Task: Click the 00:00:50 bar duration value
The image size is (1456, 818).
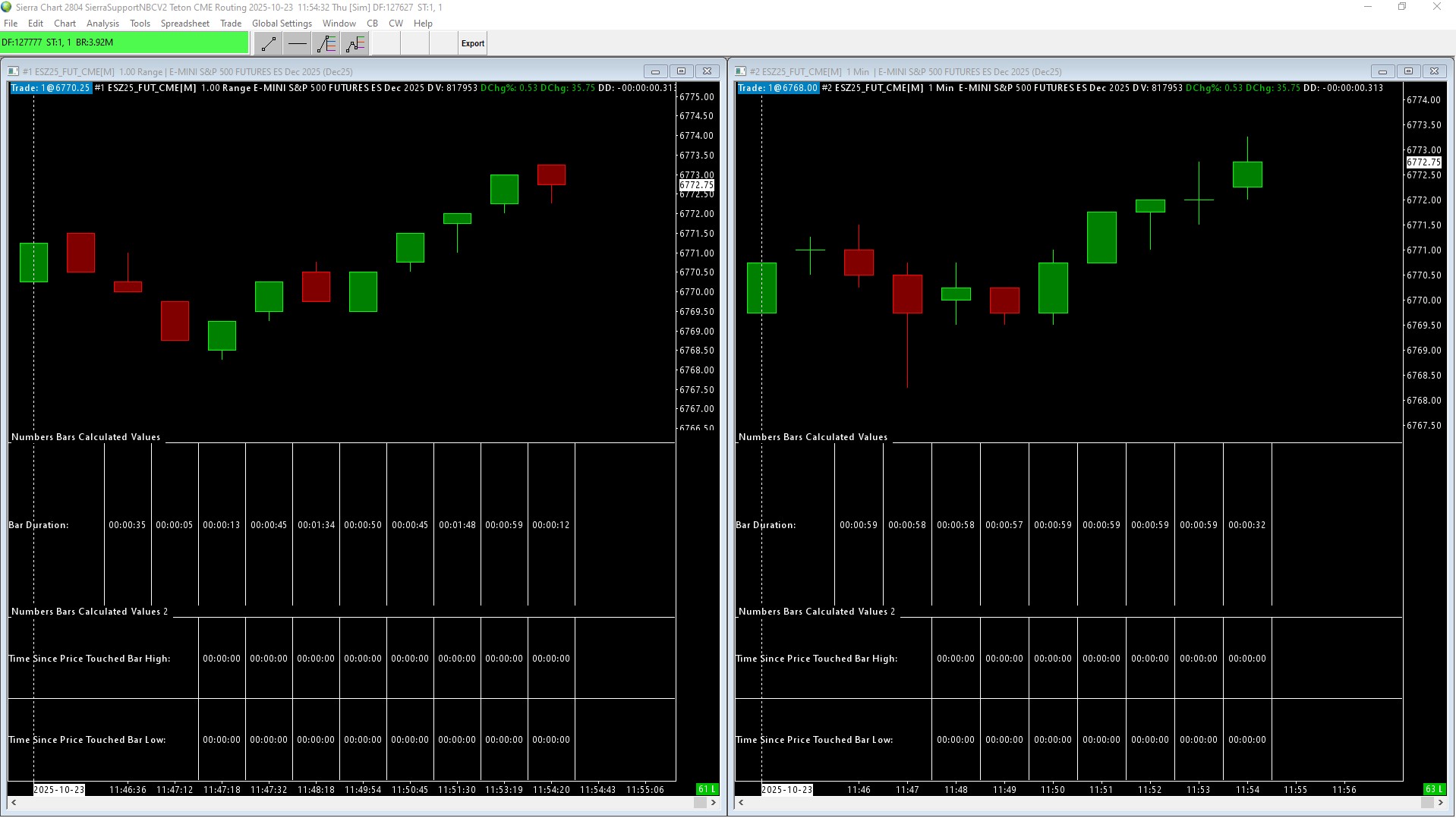Action: pyautogui.click(x=363, y=525)
